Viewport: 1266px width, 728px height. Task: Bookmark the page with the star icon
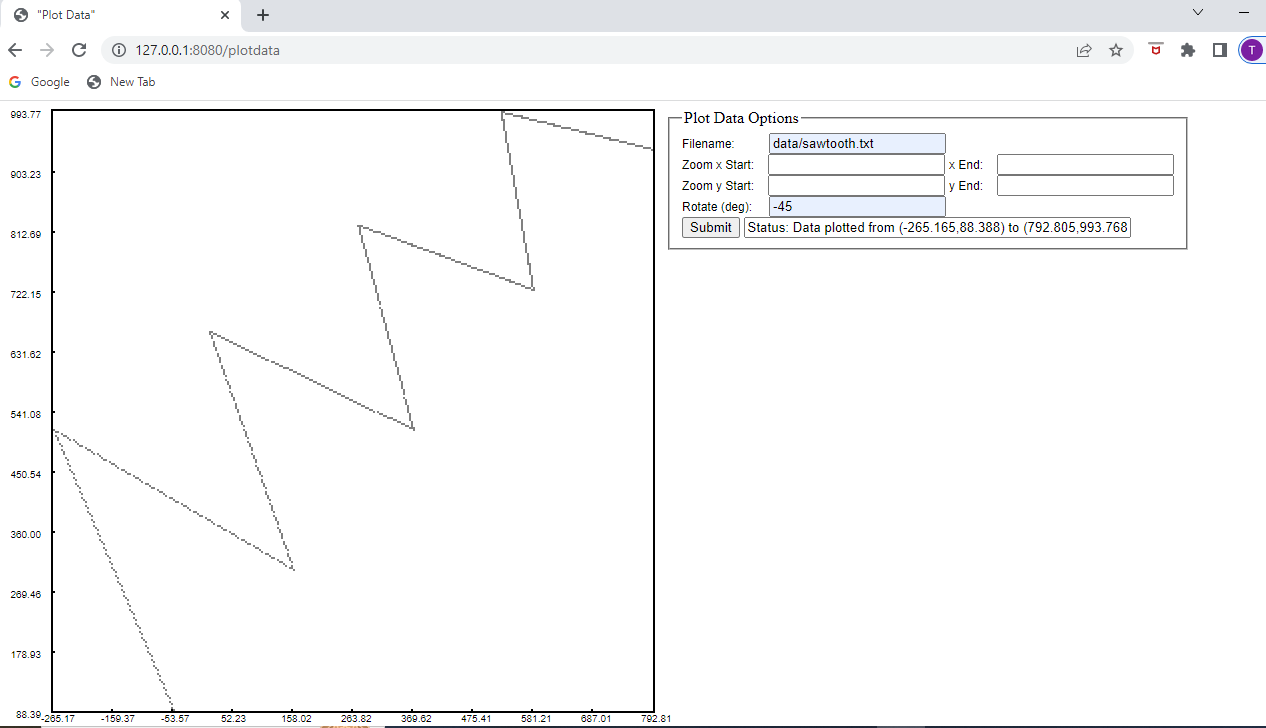pos(1116,49)
